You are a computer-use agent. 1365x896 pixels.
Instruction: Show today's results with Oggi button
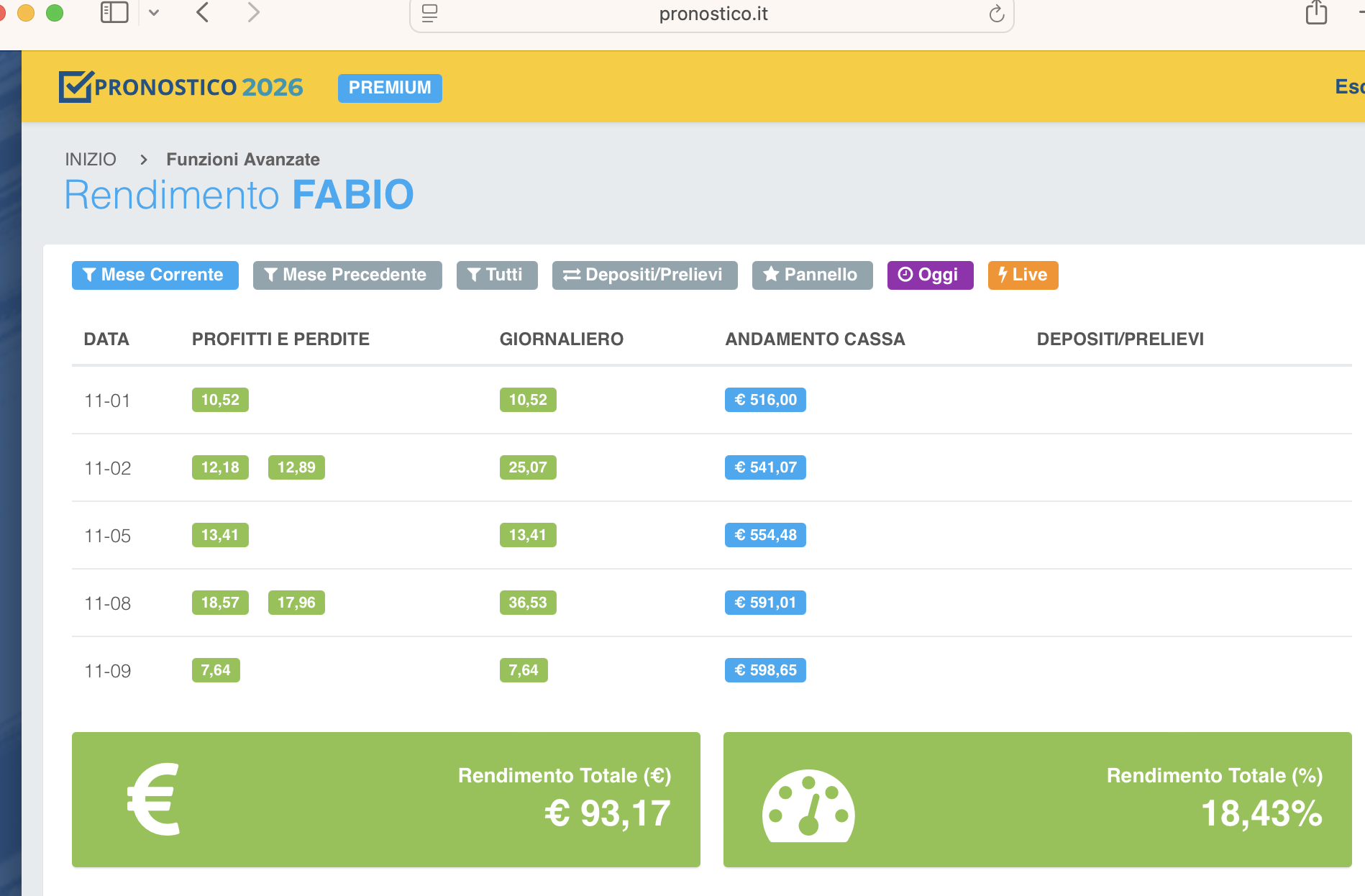pyautogui.click(x=930, y=275)
